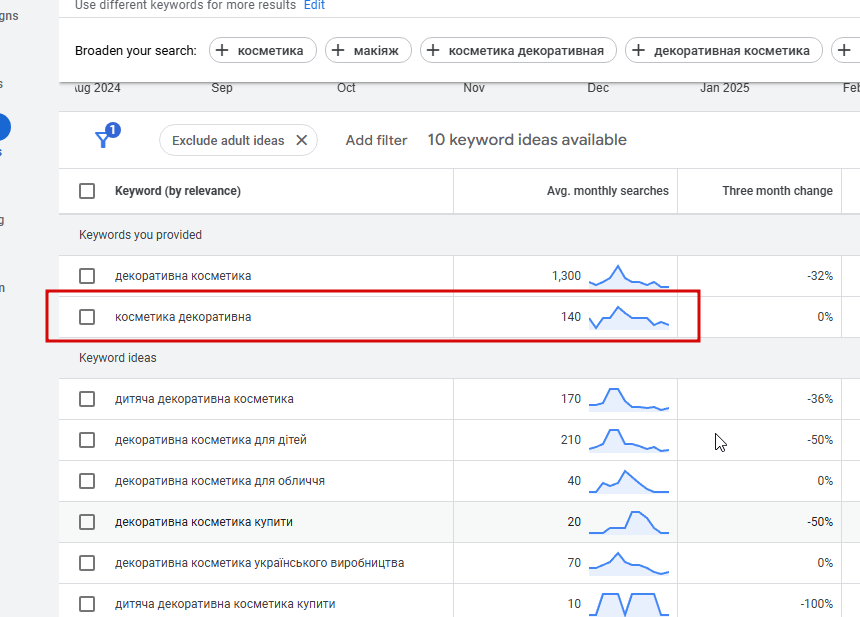The height and width of the screenshot is (617, 860).
Task: Check 'декоративна косметика для дітей' row
Action: coord(87,440)
